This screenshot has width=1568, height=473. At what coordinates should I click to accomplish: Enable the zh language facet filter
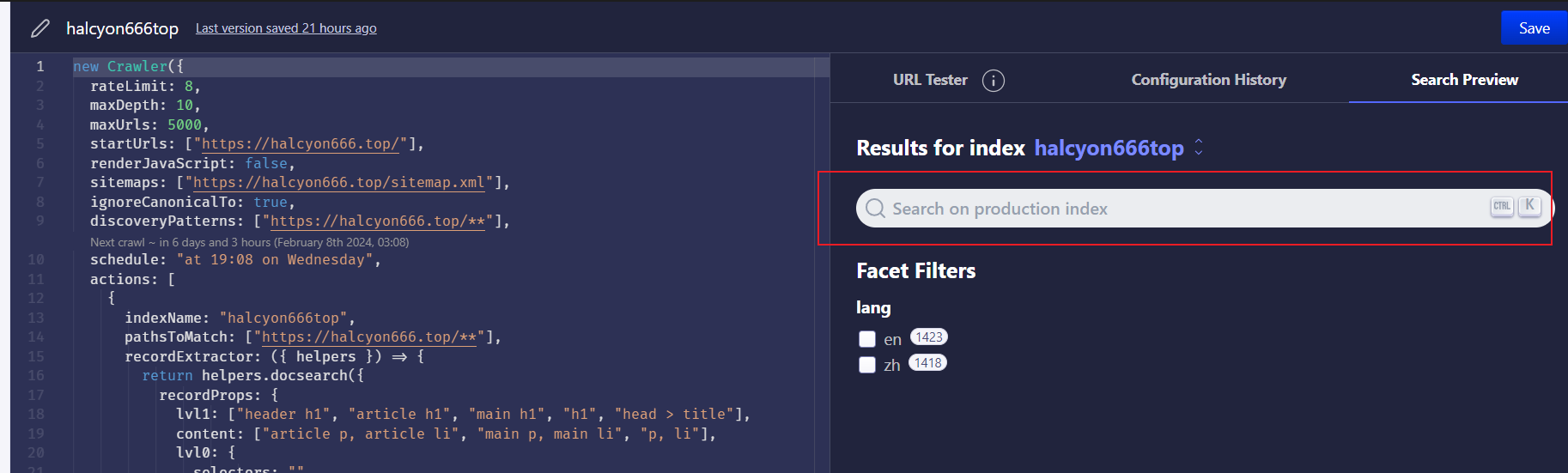(x=867, y=365)
